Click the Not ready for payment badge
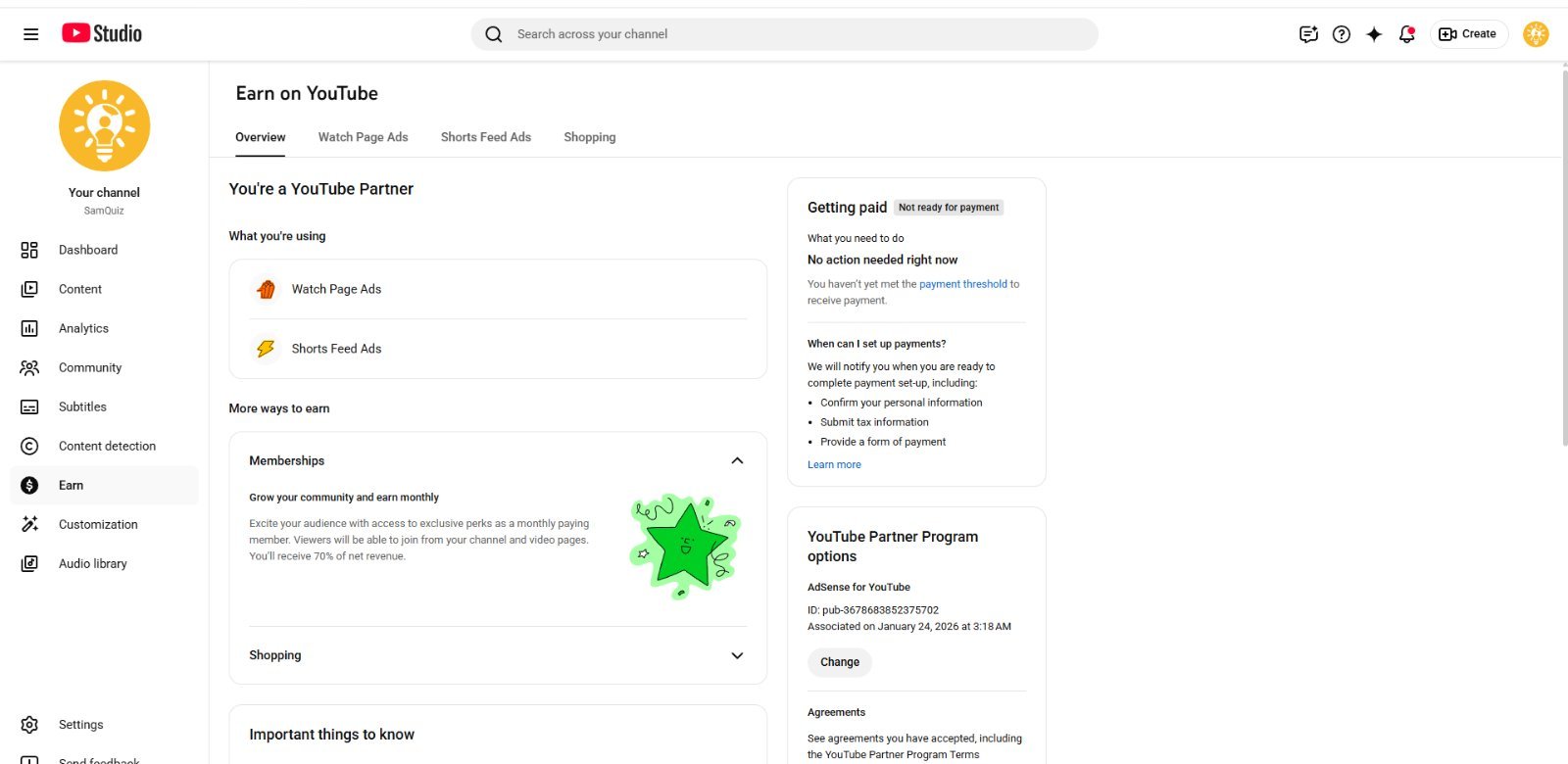The height and width of the screenshot is (764, 1568). tap(949, 208)
